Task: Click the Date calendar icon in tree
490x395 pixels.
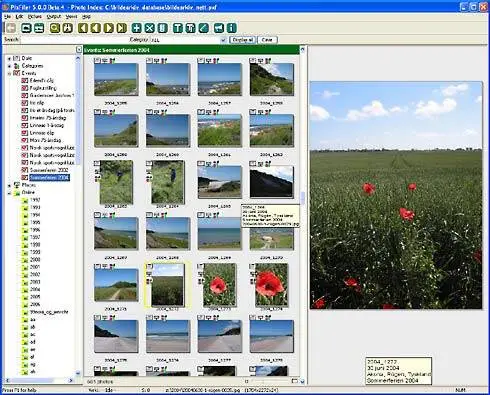Action: pos(16,58)
